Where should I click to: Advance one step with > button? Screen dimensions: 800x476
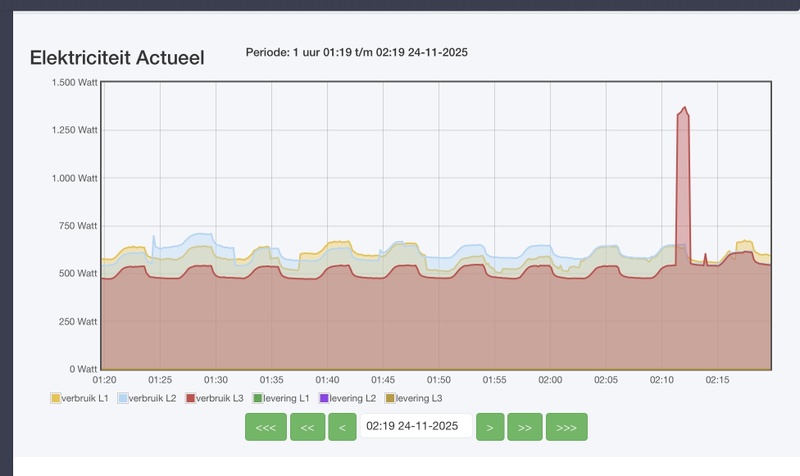coord(490,427)
